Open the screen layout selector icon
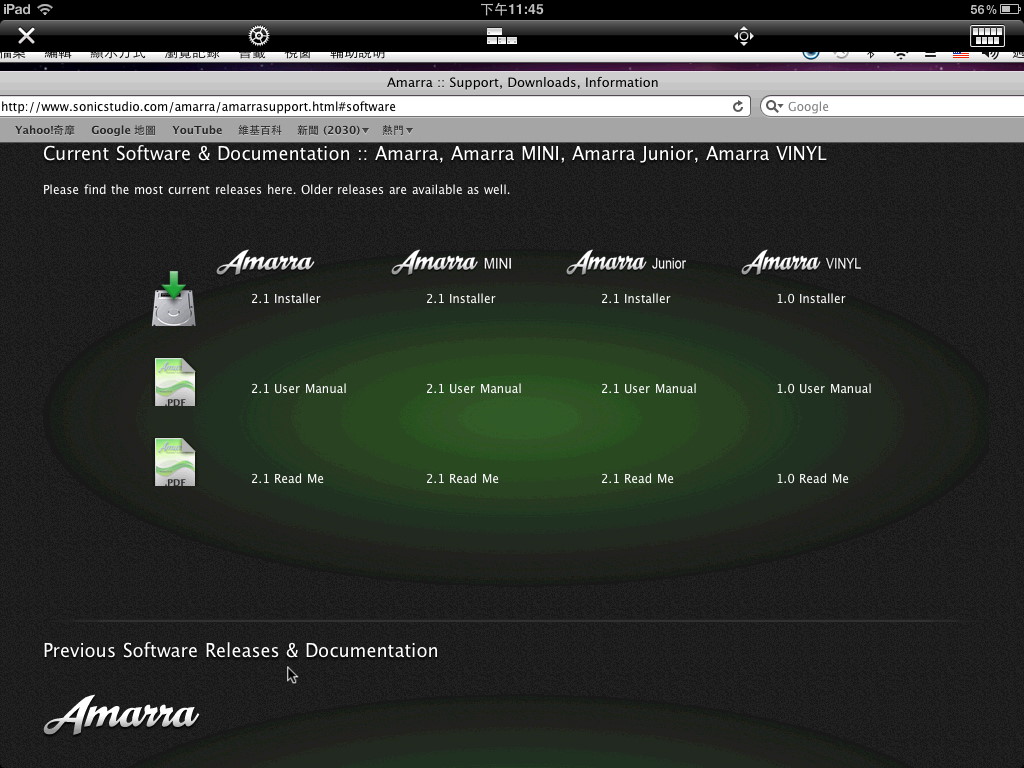1024x768 pixels. [502, 36]
